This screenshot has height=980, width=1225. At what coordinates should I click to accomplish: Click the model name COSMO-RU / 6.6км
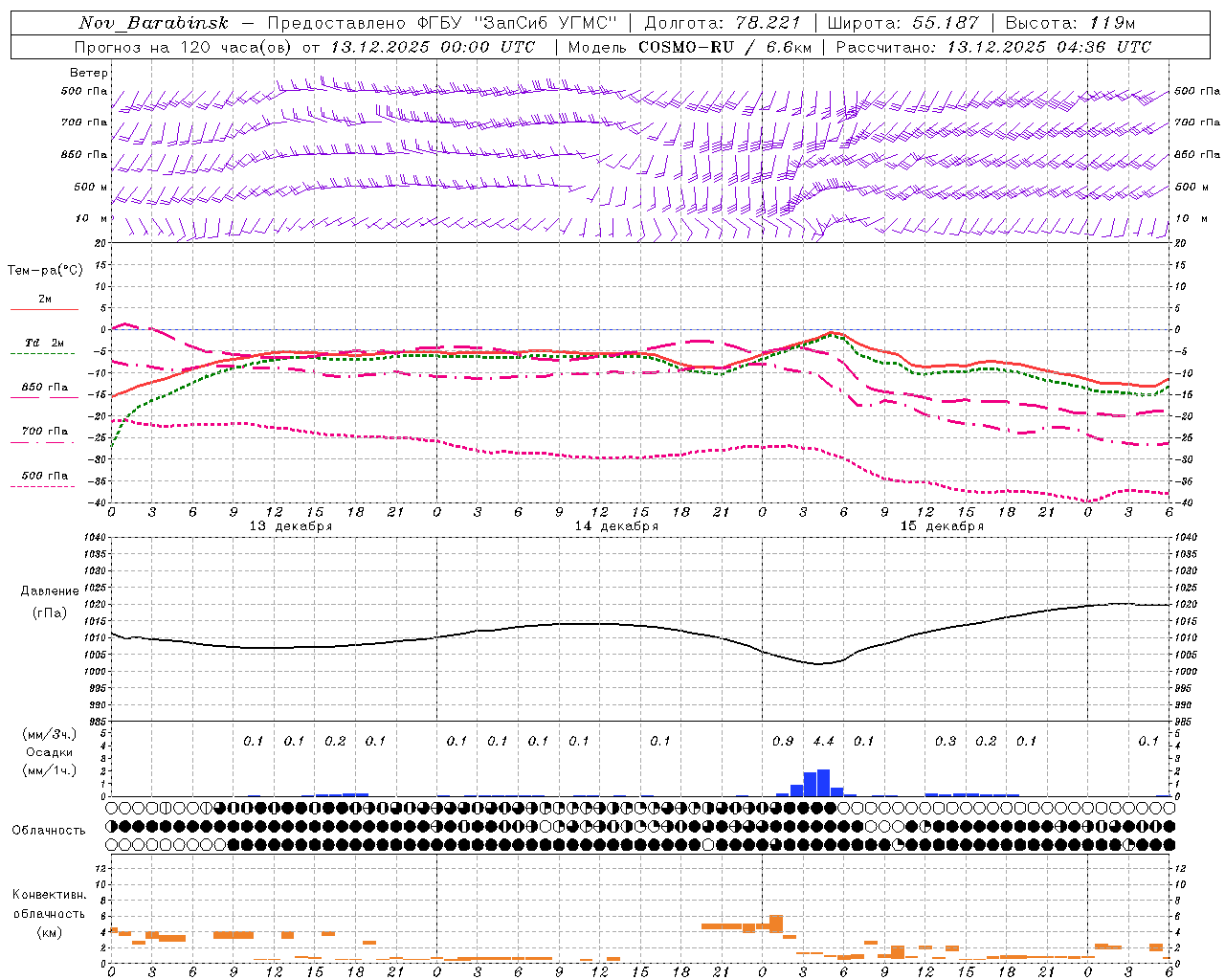pyautogui.click(x=725, y=47)
